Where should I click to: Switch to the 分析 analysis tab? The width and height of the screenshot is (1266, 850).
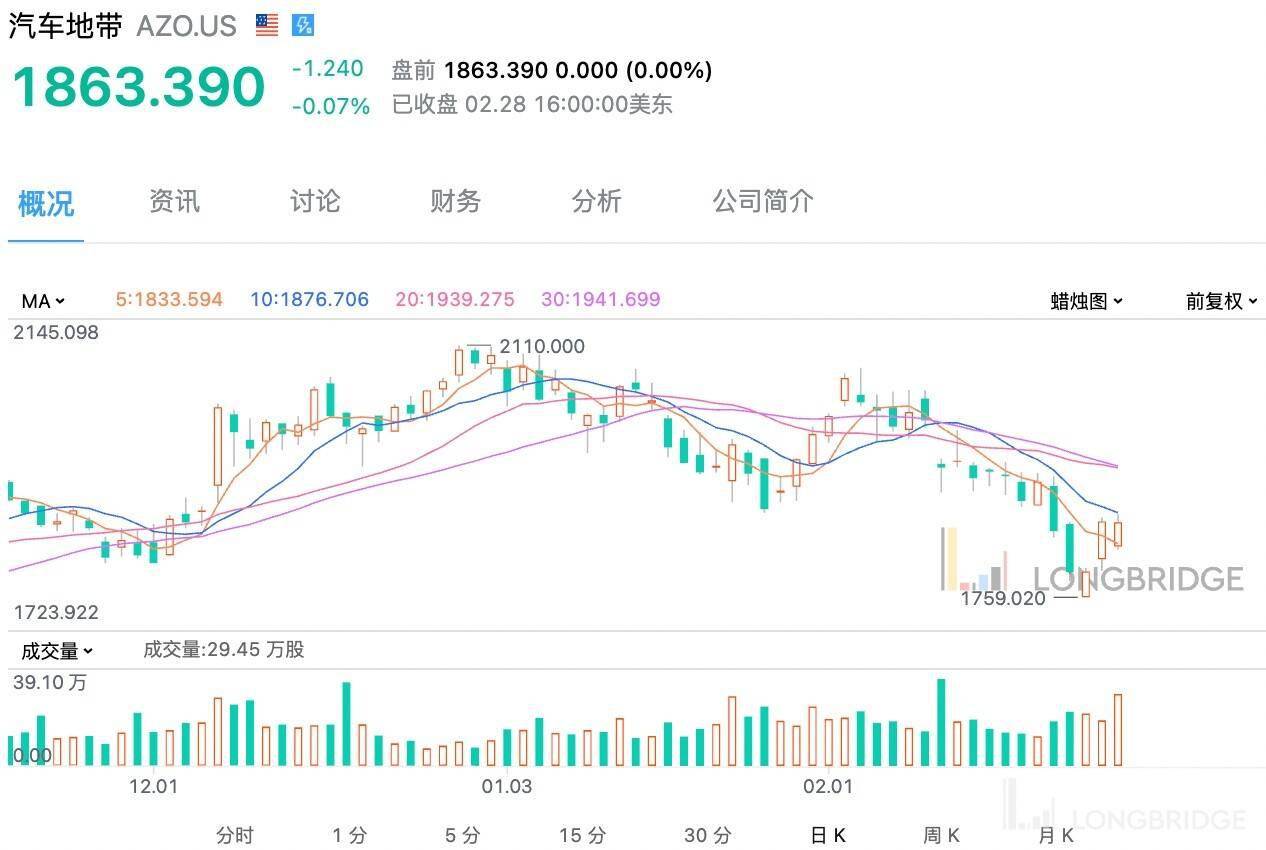click(x=596, y=202)
